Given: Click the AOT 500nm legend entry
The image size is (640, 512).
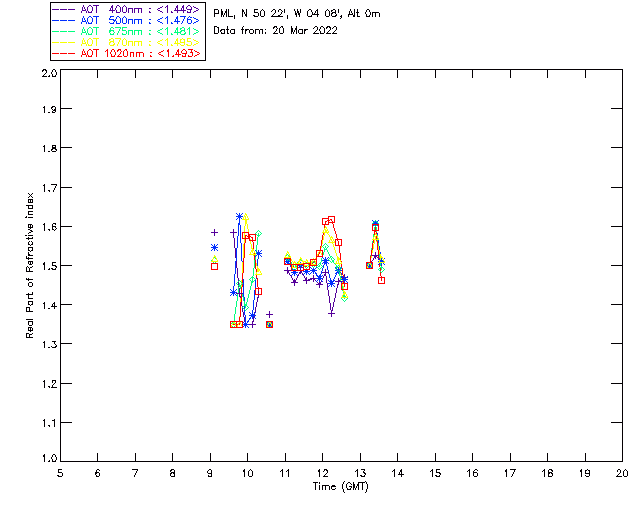Looking at the screenshot, I should 126,20.
